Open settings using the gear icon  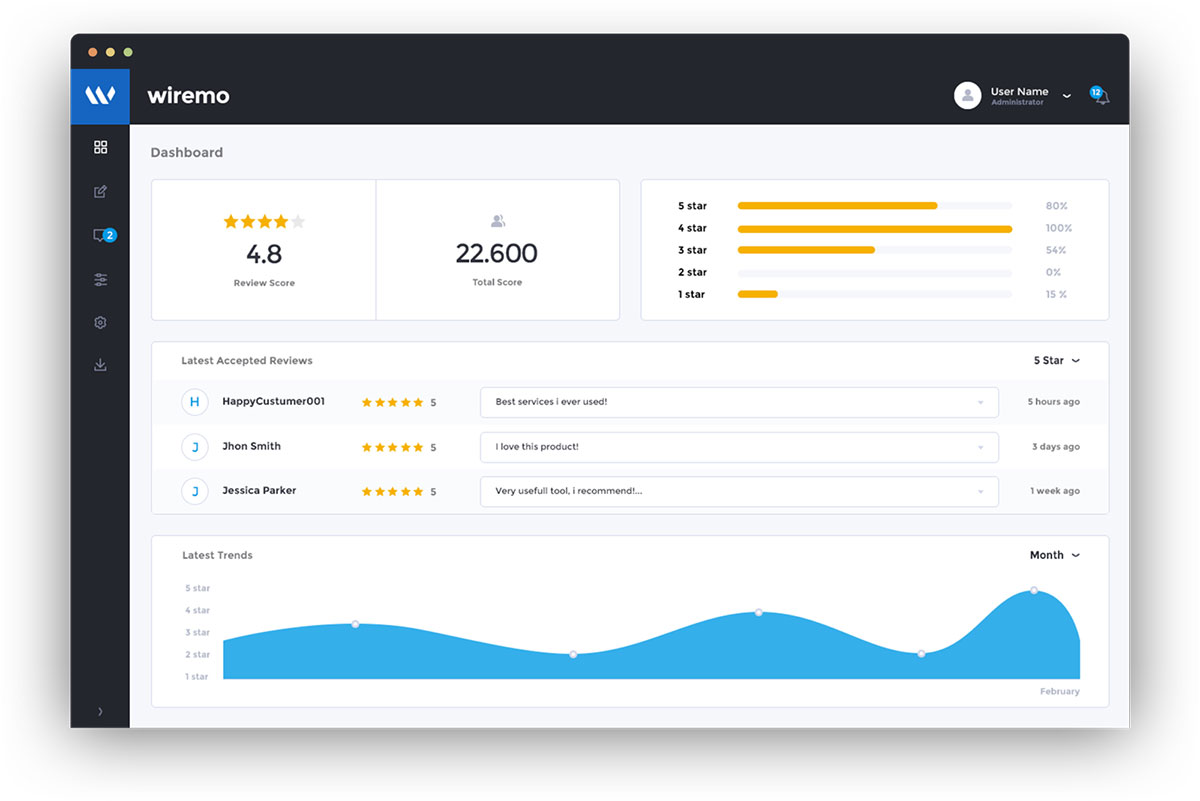pos(100,322)
